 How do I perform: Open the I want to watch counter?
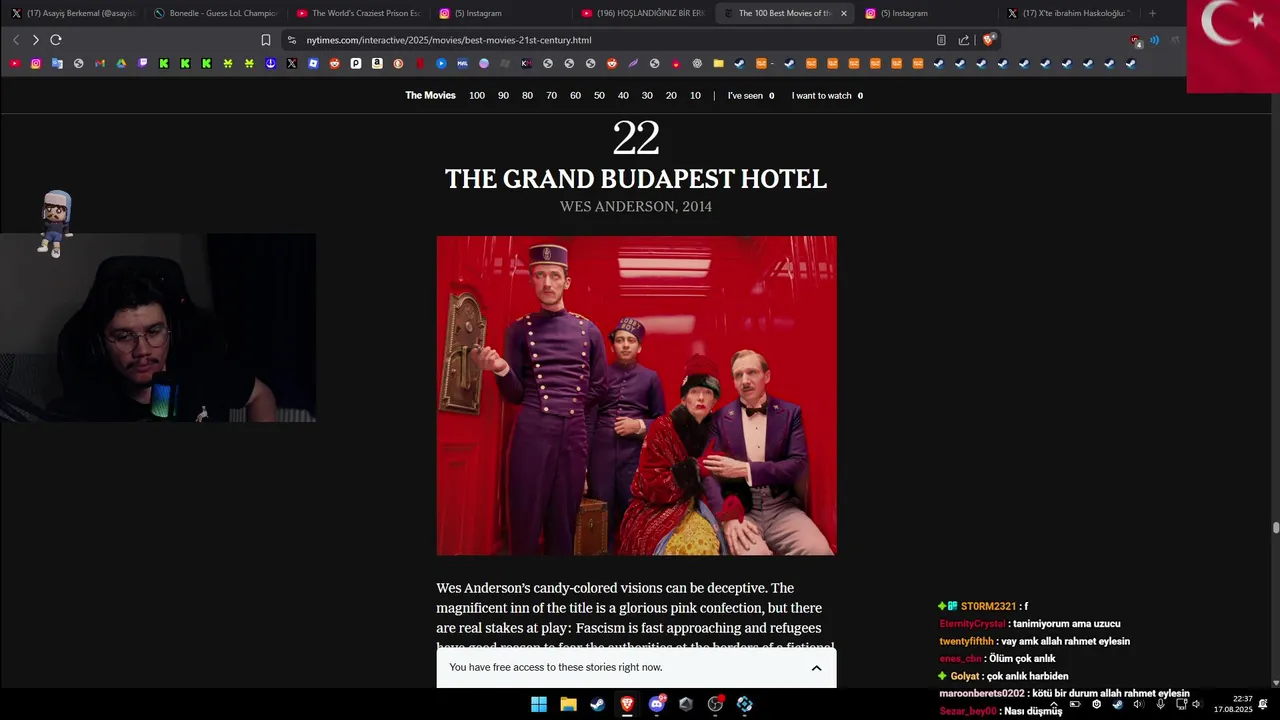coord(827,96)
